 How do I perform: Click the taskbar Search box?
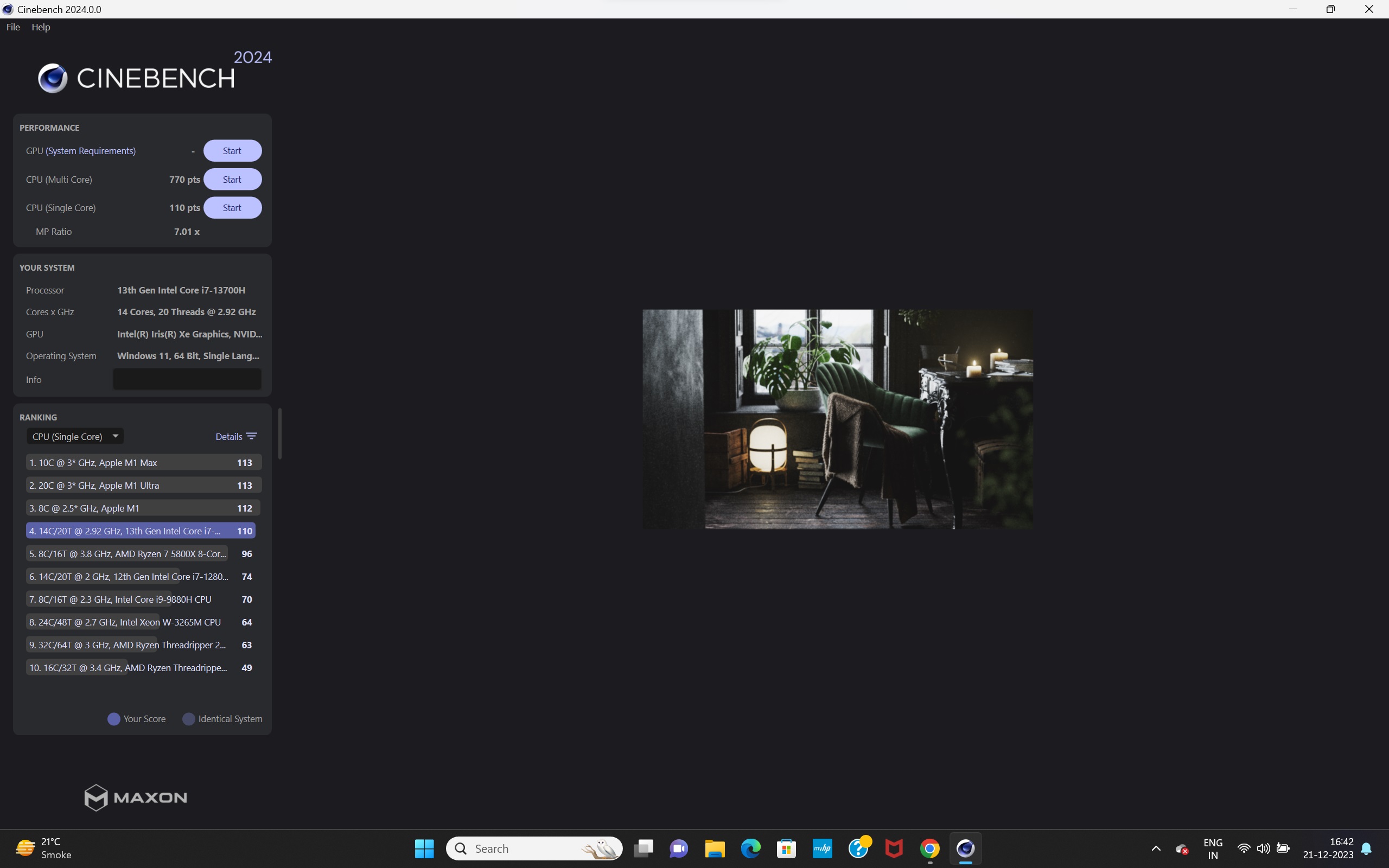click(534, 848)
